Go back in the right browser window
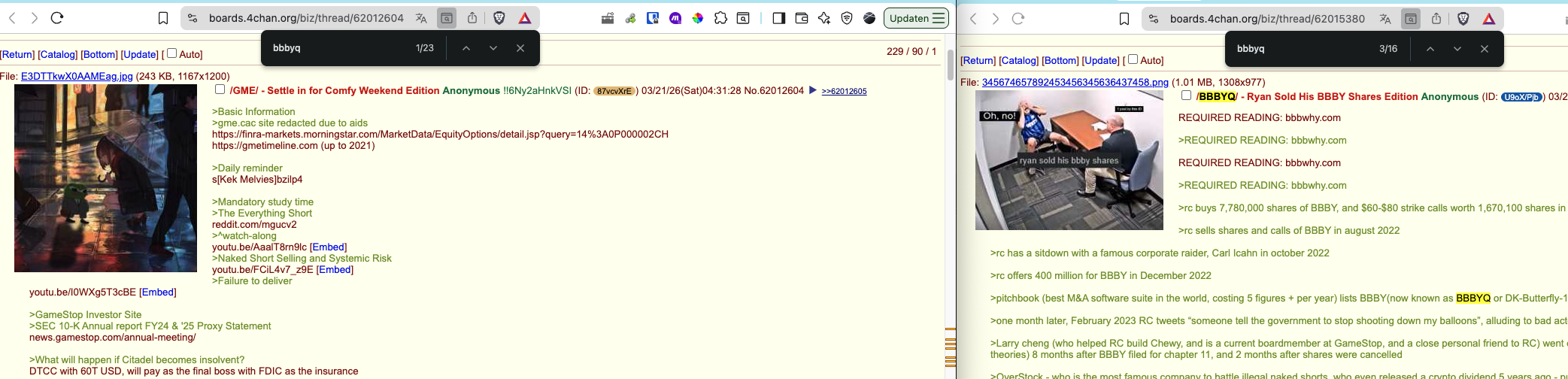1568x379 pixels. coord(973,19)
